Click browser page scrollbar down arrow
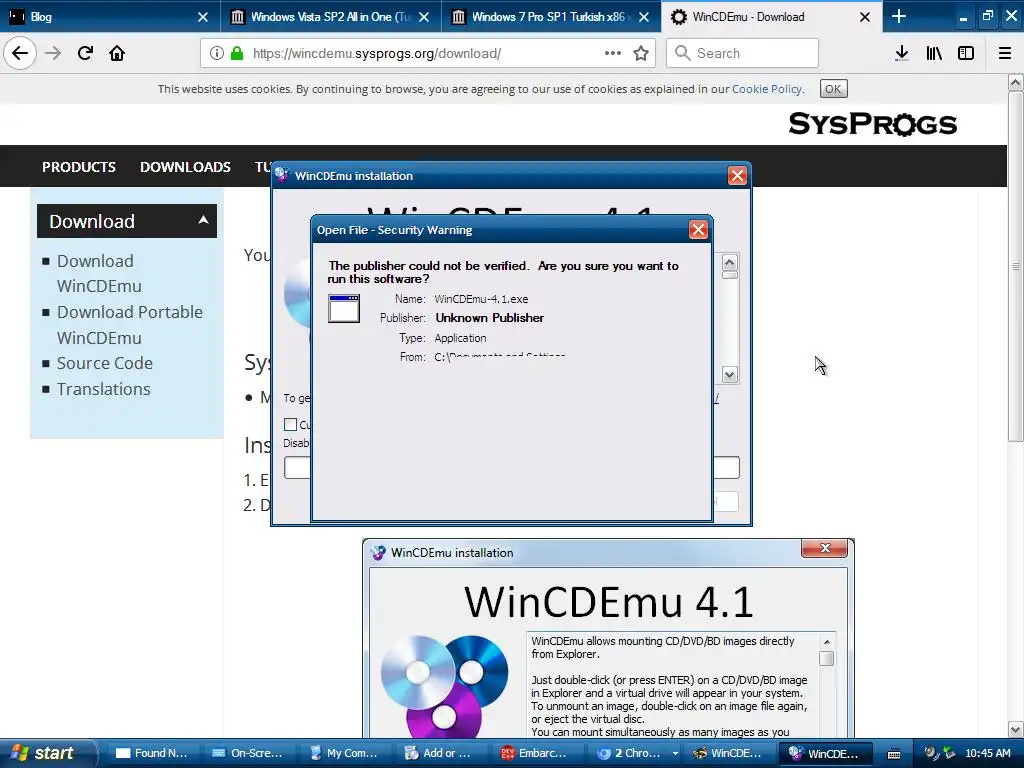This screenshot has height=768, width=1024. pyautogui.click(x=1015, y=729)
